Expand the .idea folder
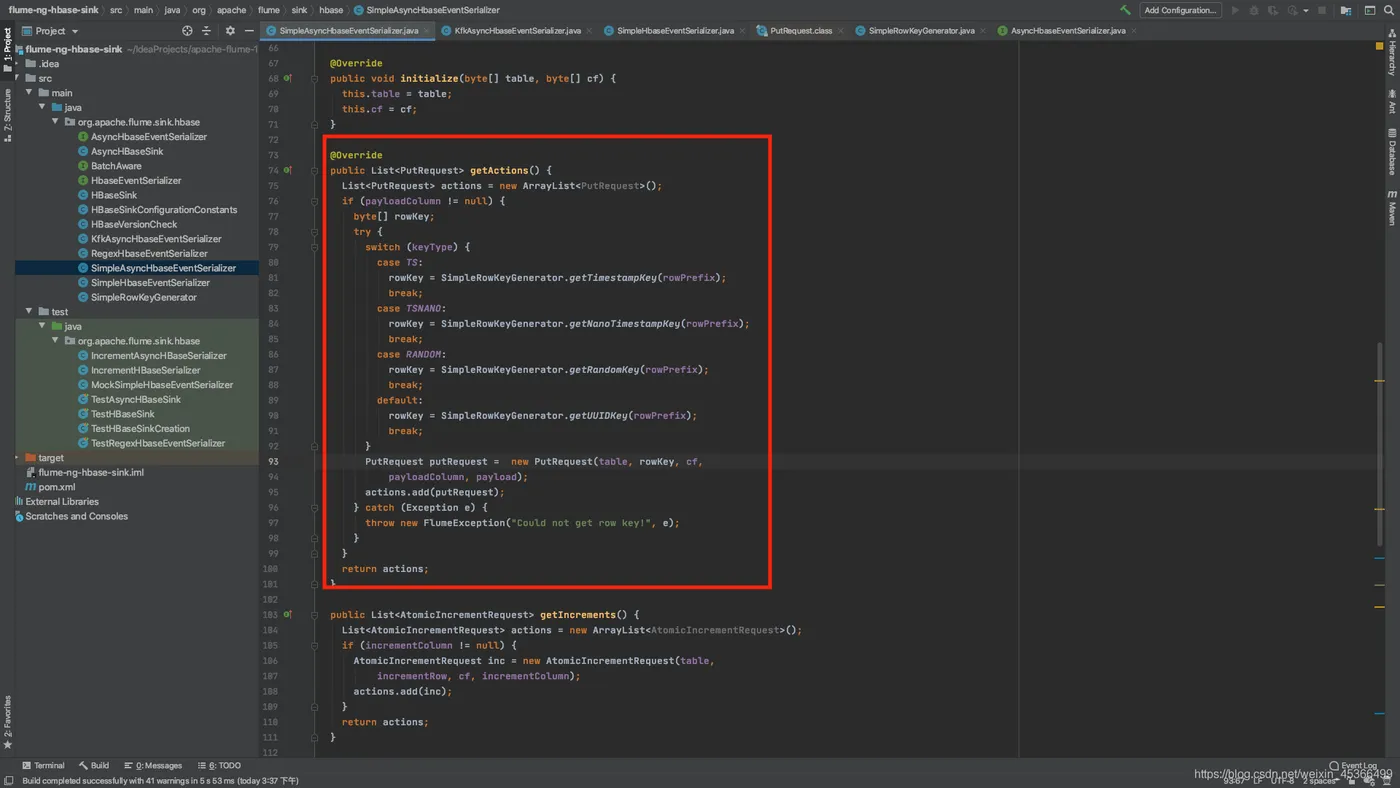Image resolution: width=1400 pixels, height=788 pixels. (x=18, y=63)
